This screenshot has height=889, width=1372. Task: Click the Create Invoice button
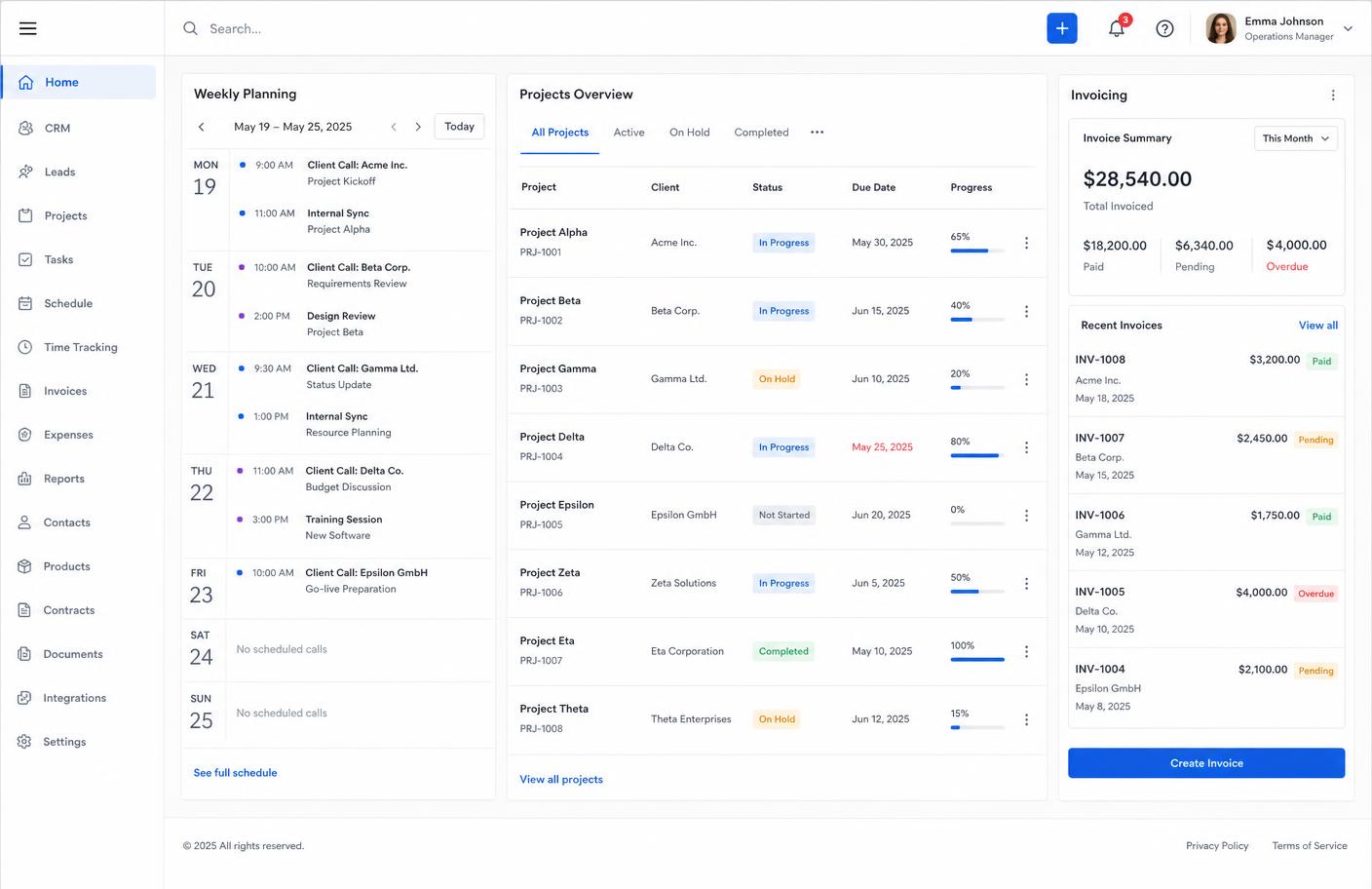(x=1206, y=763)
